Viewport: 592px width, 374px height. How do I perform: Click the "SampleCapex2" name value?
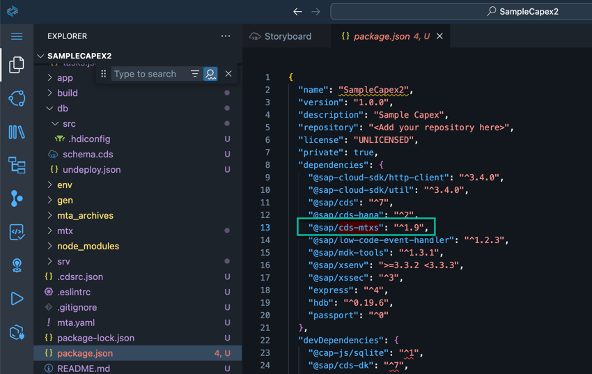coord(373,90)
